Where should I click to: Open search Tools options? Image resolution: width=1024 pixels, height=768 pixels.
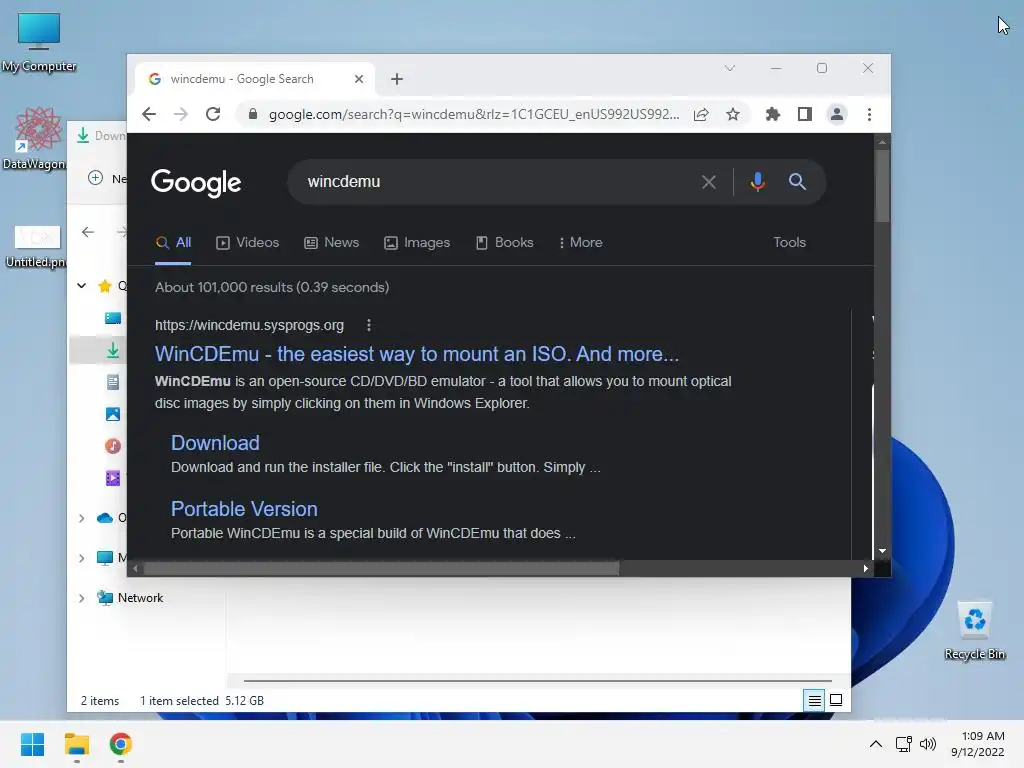[x=790, y=242]
